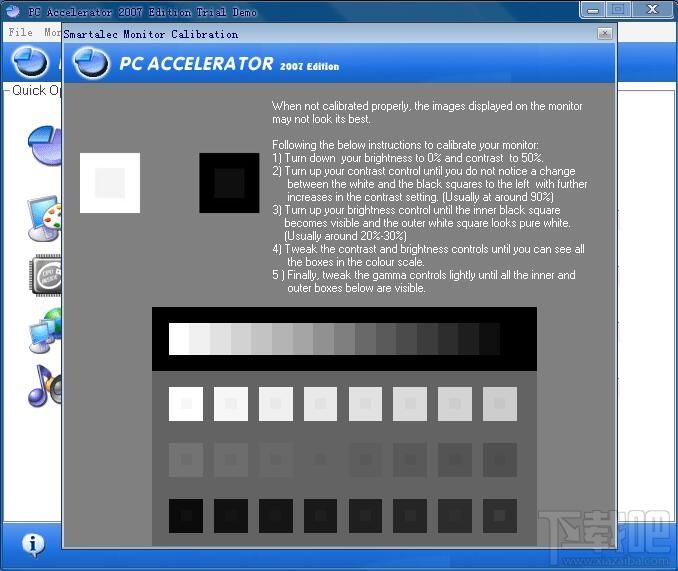Close the Smartalec Monitor Calibration dialog
This screenshot has width=678, height=571.
click(604, 34)
